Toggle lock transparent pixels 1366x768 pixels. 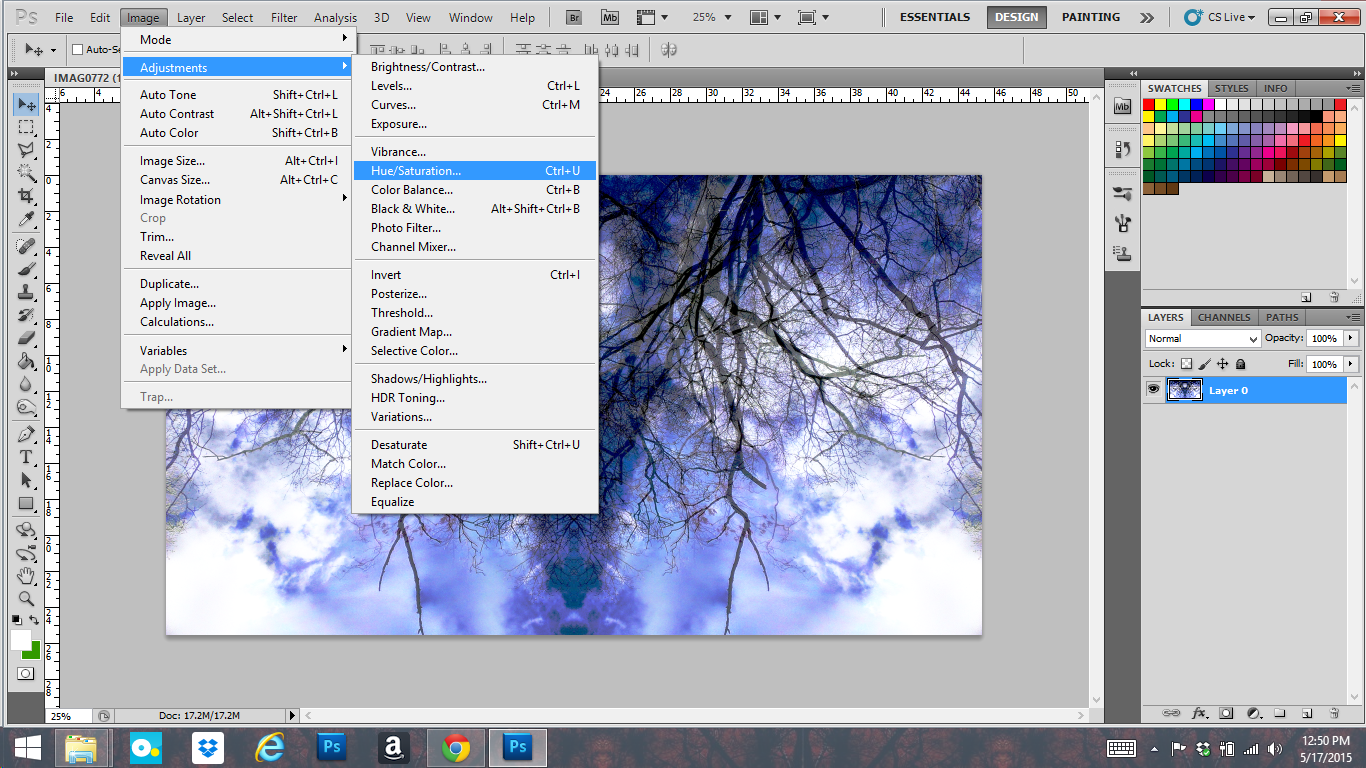[x=1187, y=364]
